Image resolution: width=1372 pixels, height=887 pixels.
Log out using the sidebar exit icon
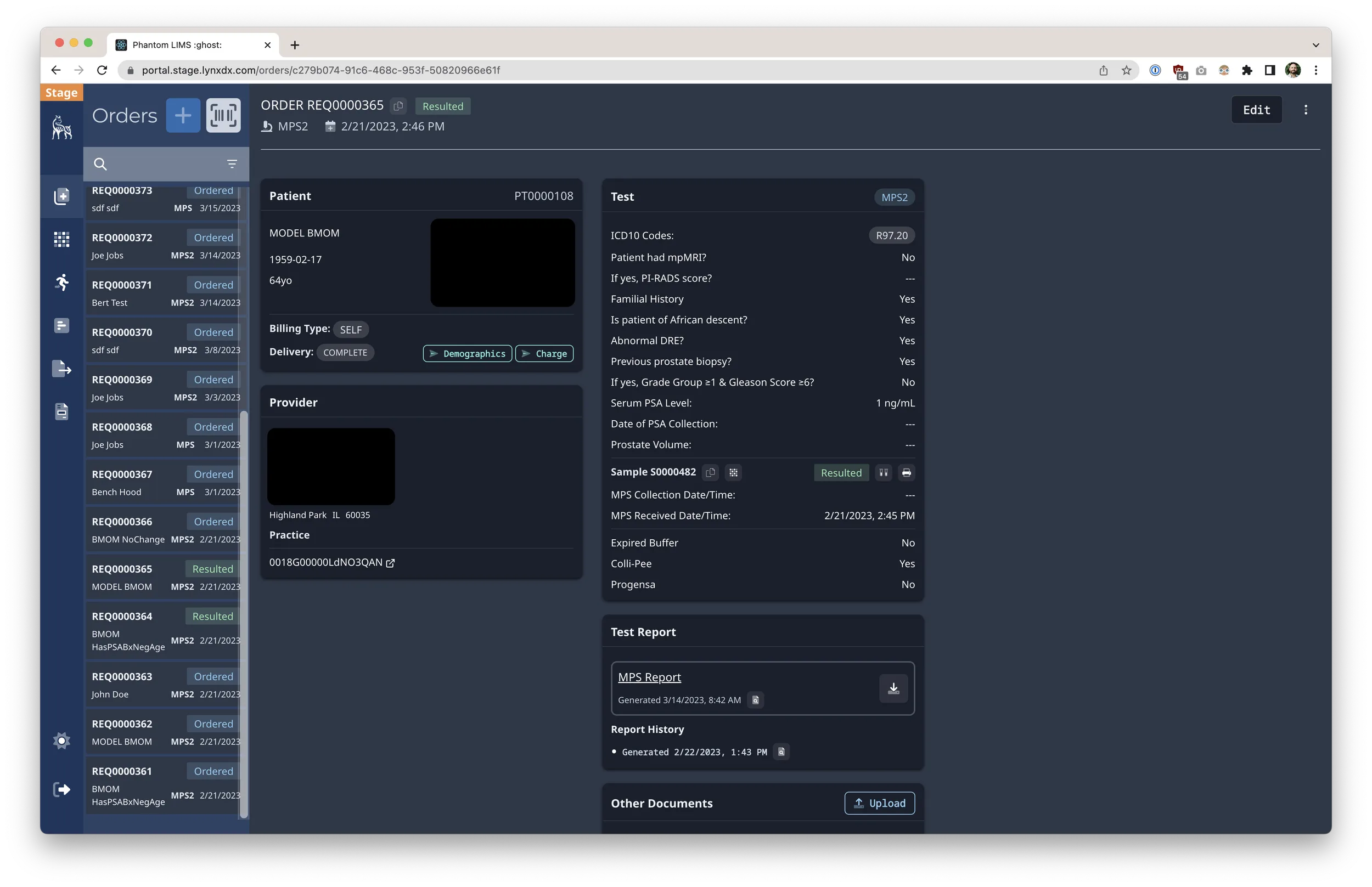click(x=61, y=789)
